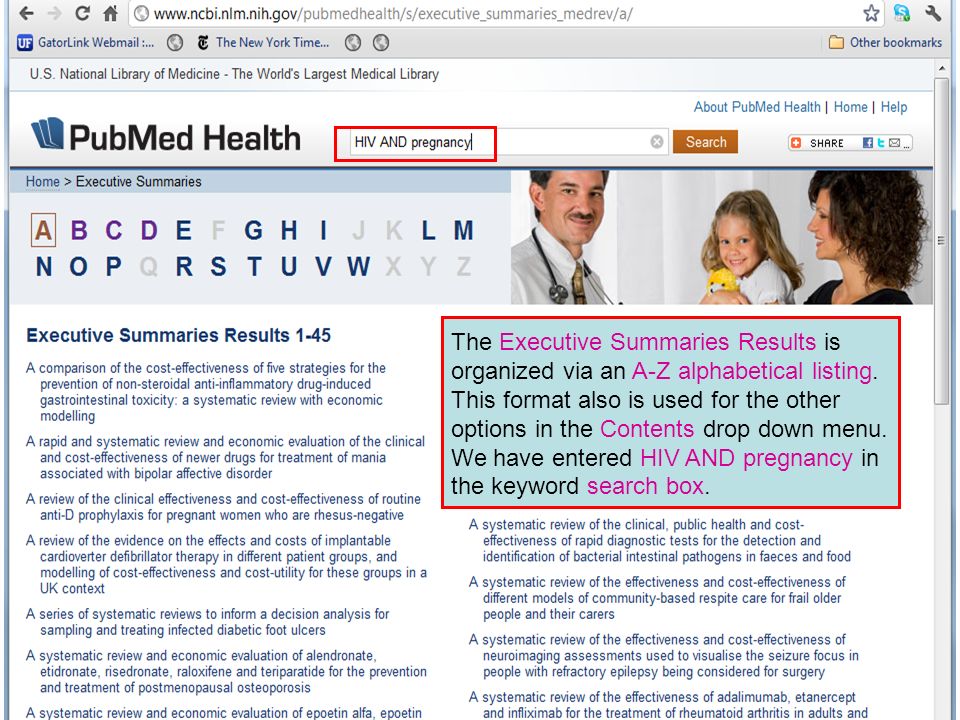Select letter R in the alphabet index
Screen dimensions: 960x720
pyautogui.click(x=184, y=266)
